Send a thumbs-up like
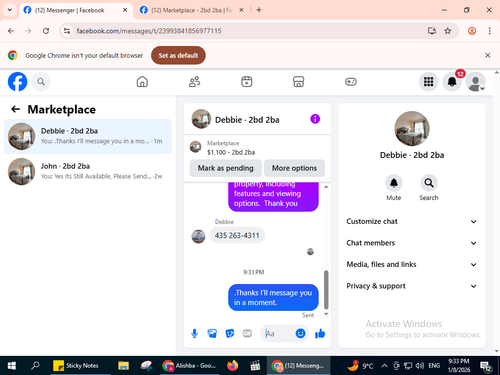500x375 pixels. point(320,333)
